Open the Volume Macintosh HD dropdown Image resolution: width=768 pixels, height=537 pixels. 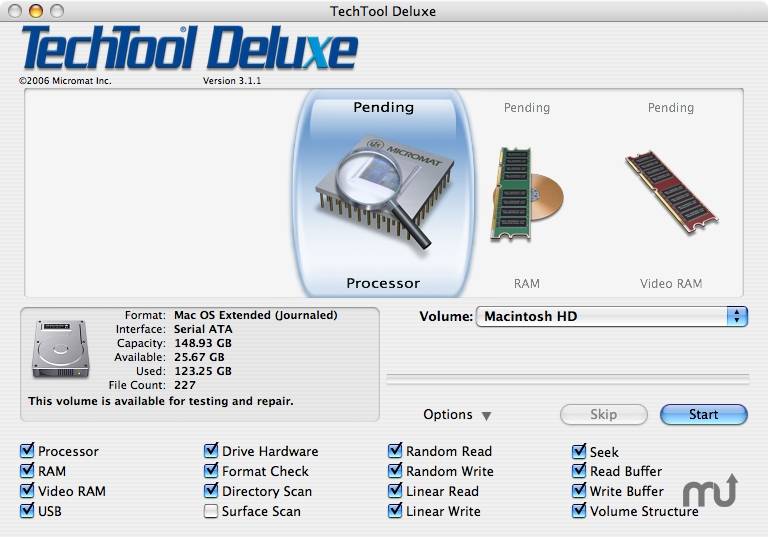[612, 317]
